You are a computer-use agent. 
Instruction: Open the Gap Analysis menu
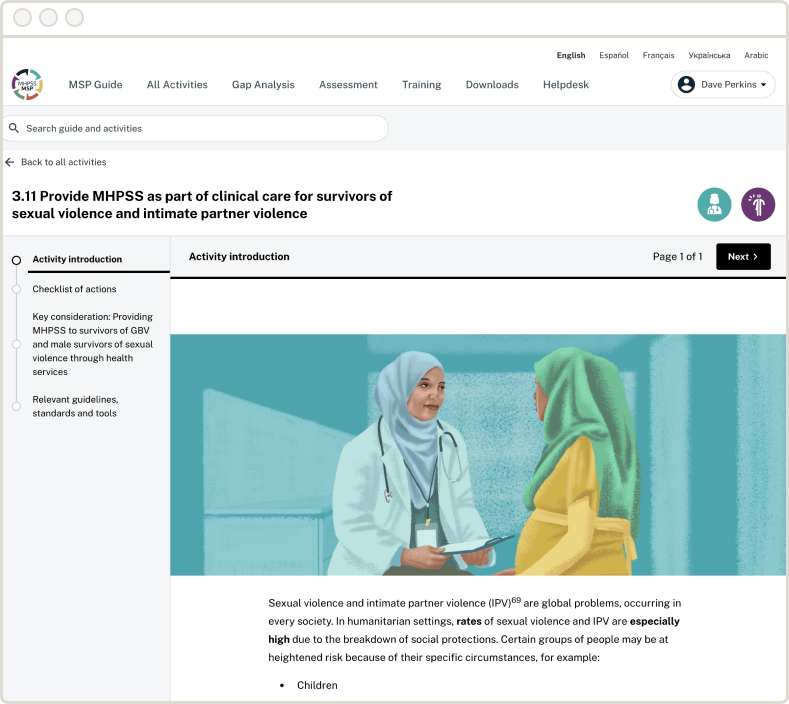click(263, 85)
